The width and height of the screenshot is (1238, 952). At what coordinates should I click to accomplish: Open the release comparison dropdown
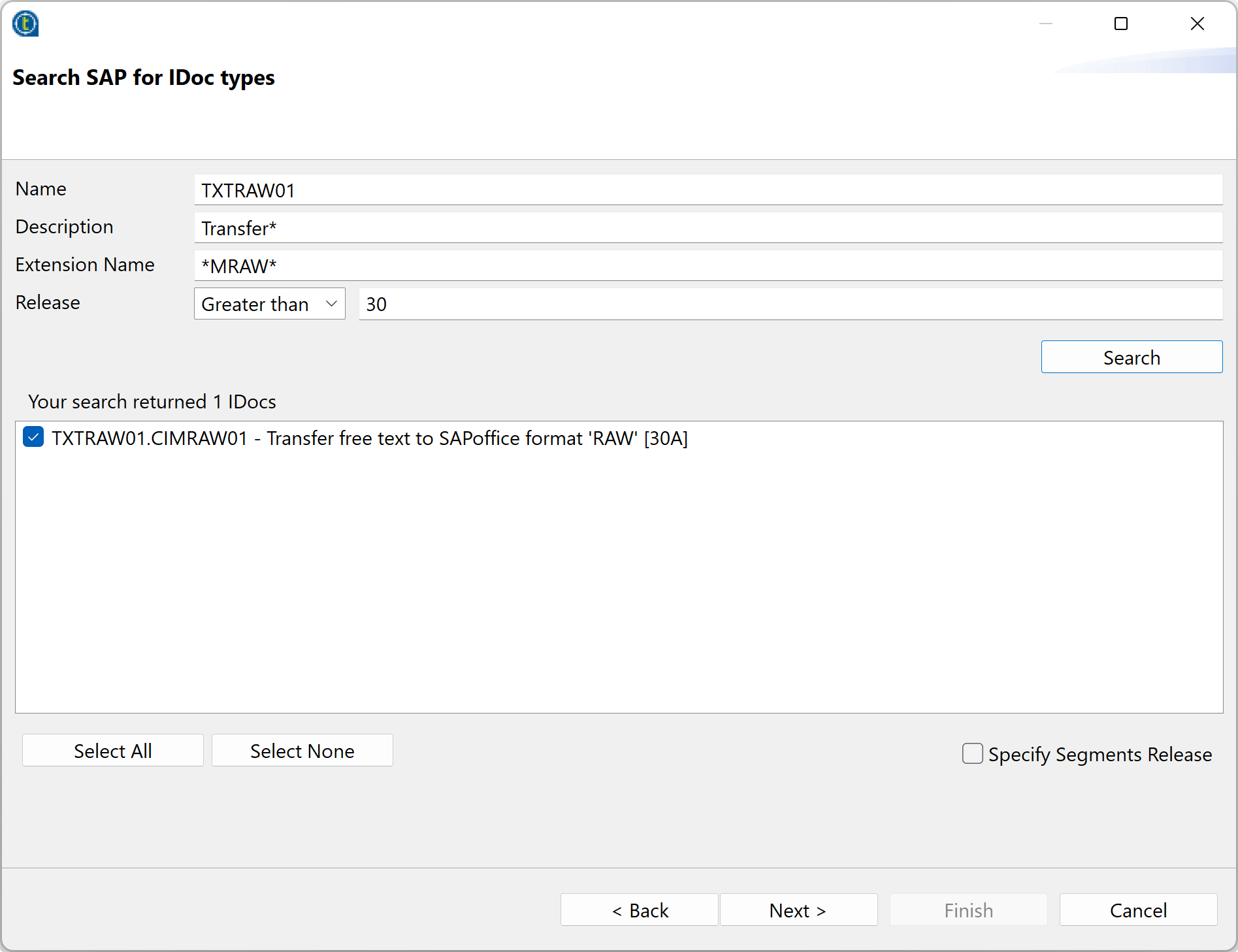click(x=269, y=303)
